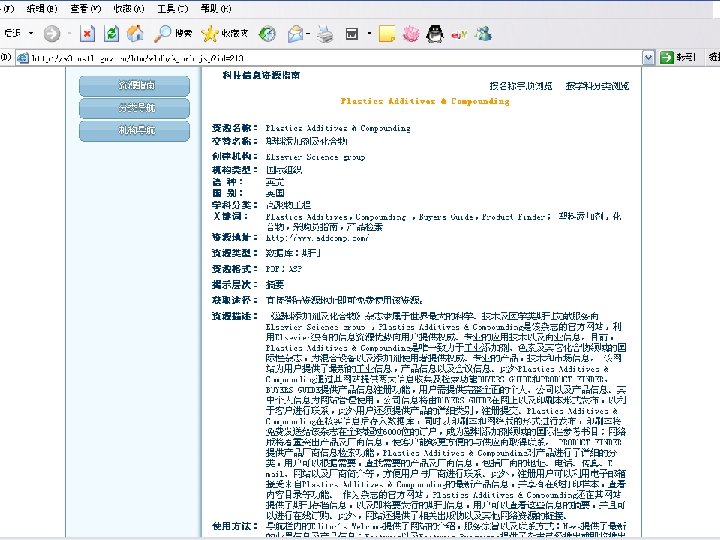Click the yellow note toolbar icon
This screenshot has height=540, width=720.
pos(387,34)
